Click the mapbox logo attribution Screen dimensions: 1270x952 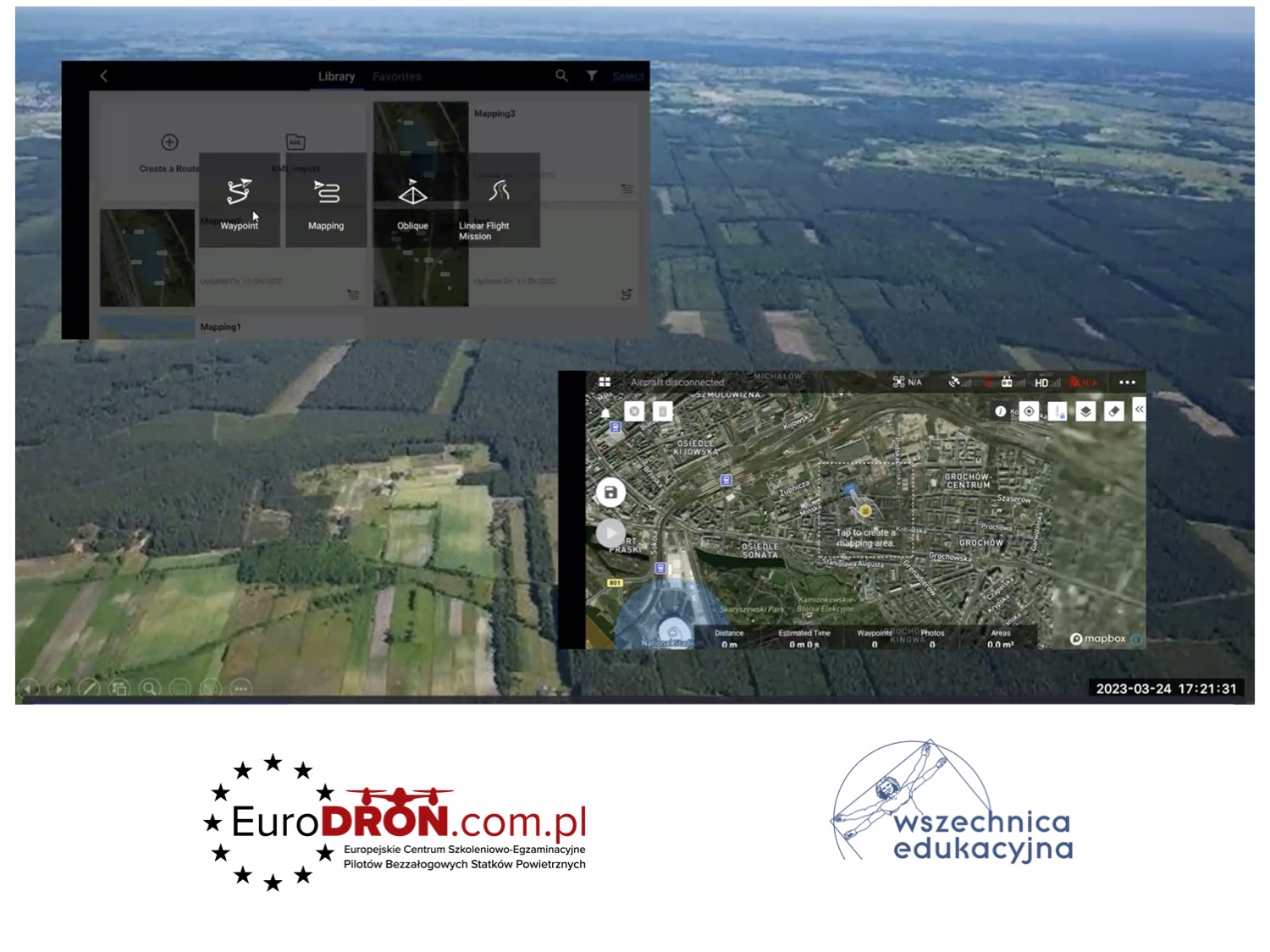pyautogui.click(x=1098, y=639)
